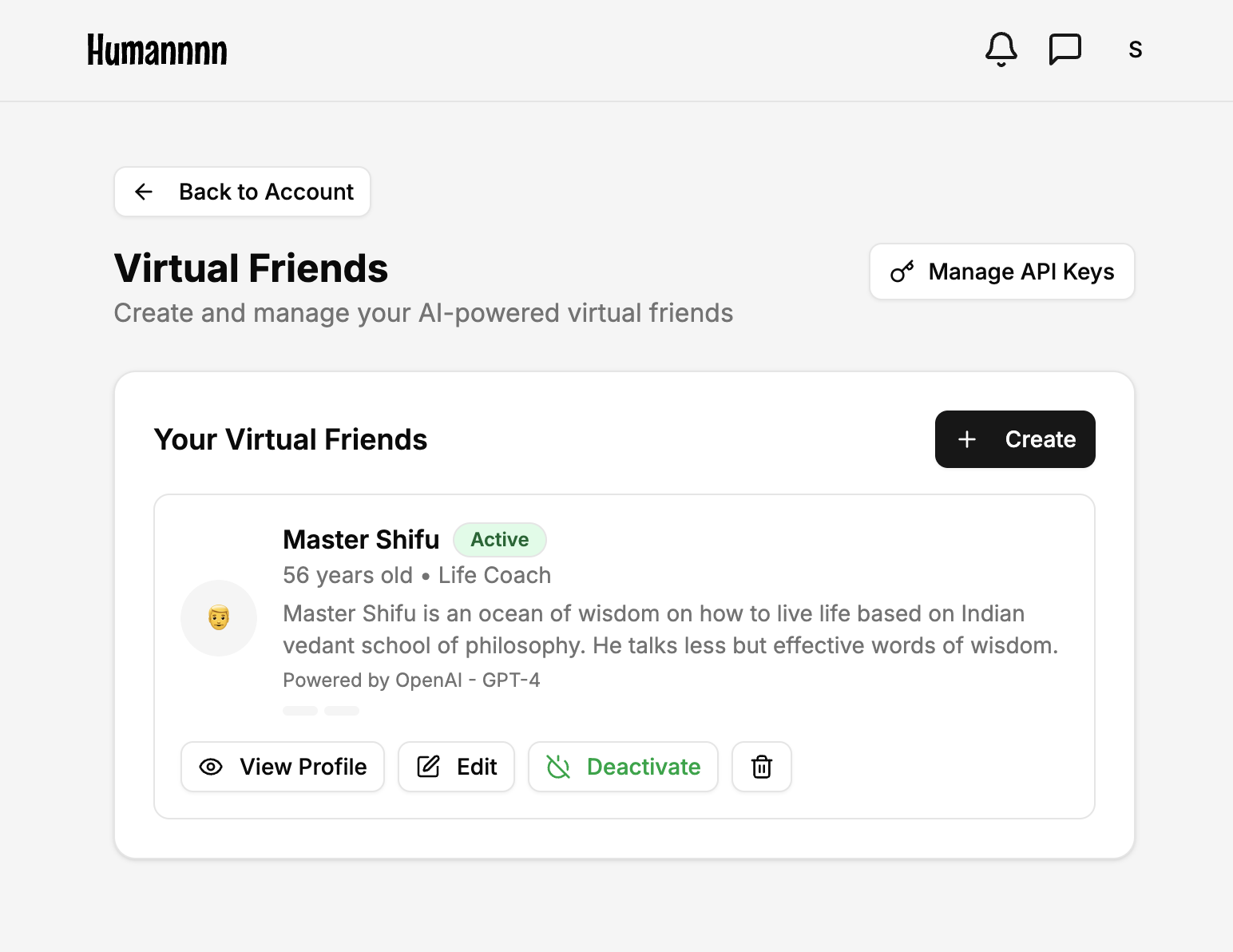This screenshot has width=1233, height=952.
Task: View Master Shifu's profile
Action: [283, 767]
